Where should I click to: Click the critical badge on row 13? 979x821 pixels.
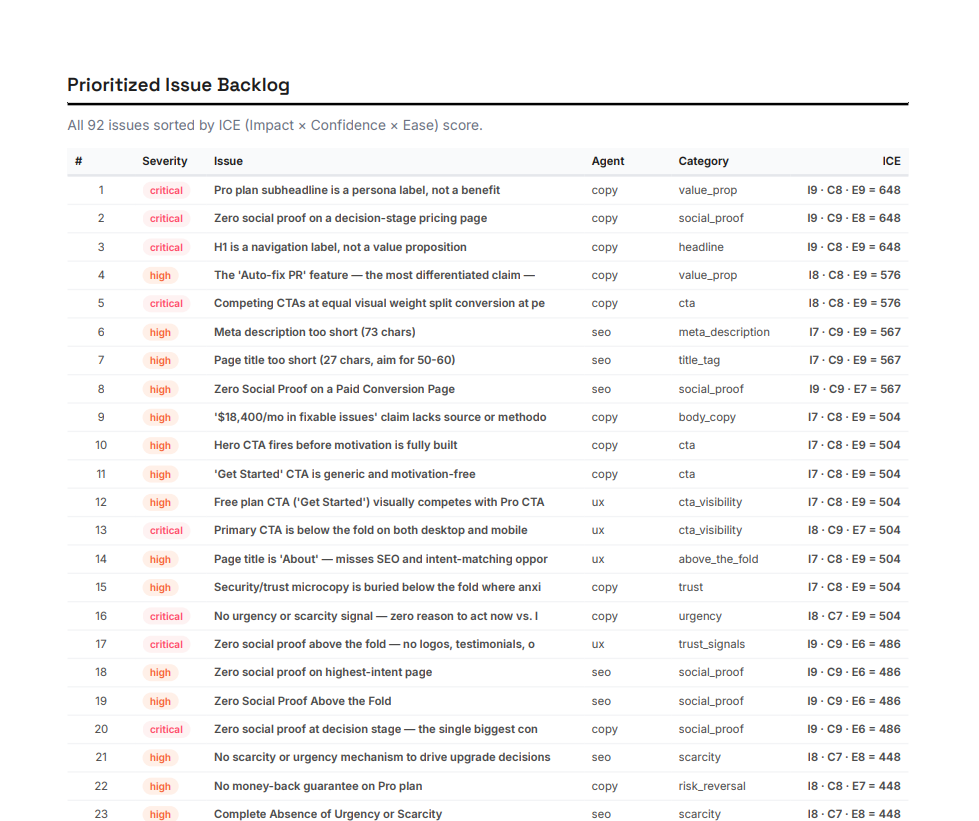pos(165,530)
